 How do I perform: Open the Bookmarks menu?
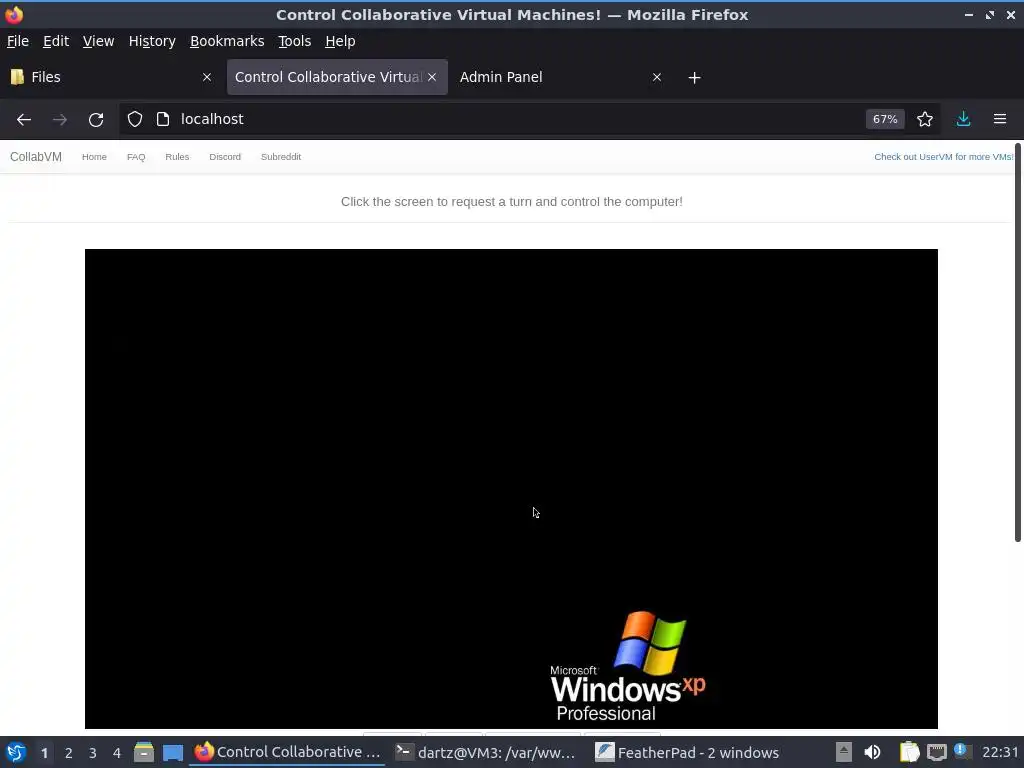(227, 41)
